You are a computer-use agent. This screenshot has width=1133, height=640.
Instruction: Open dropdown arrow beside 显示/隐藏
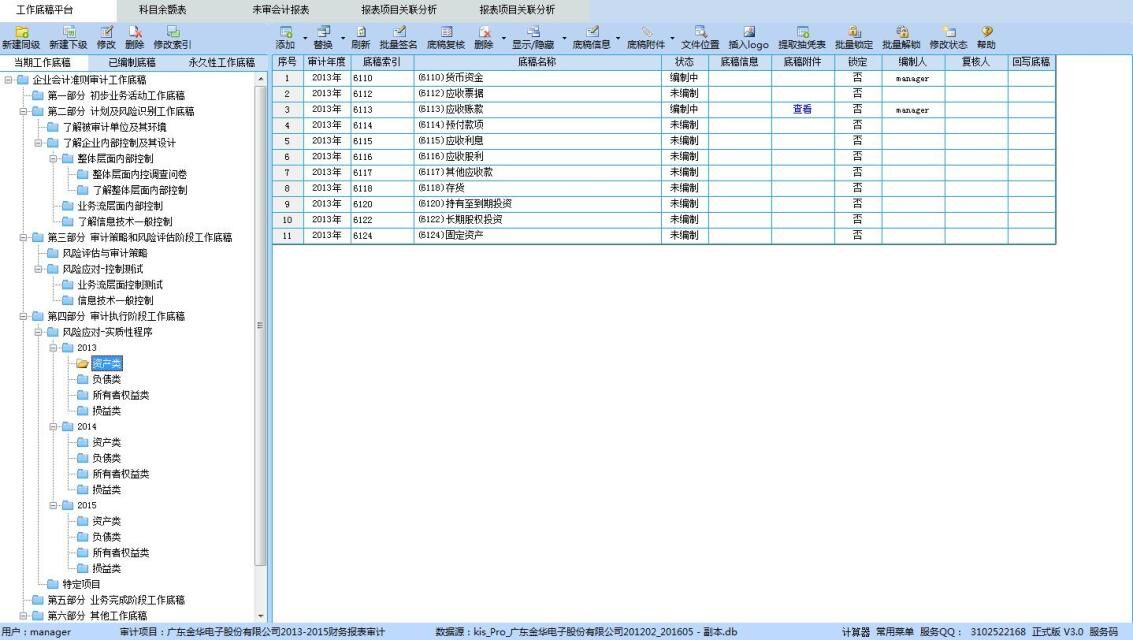[x=564, y=38]
